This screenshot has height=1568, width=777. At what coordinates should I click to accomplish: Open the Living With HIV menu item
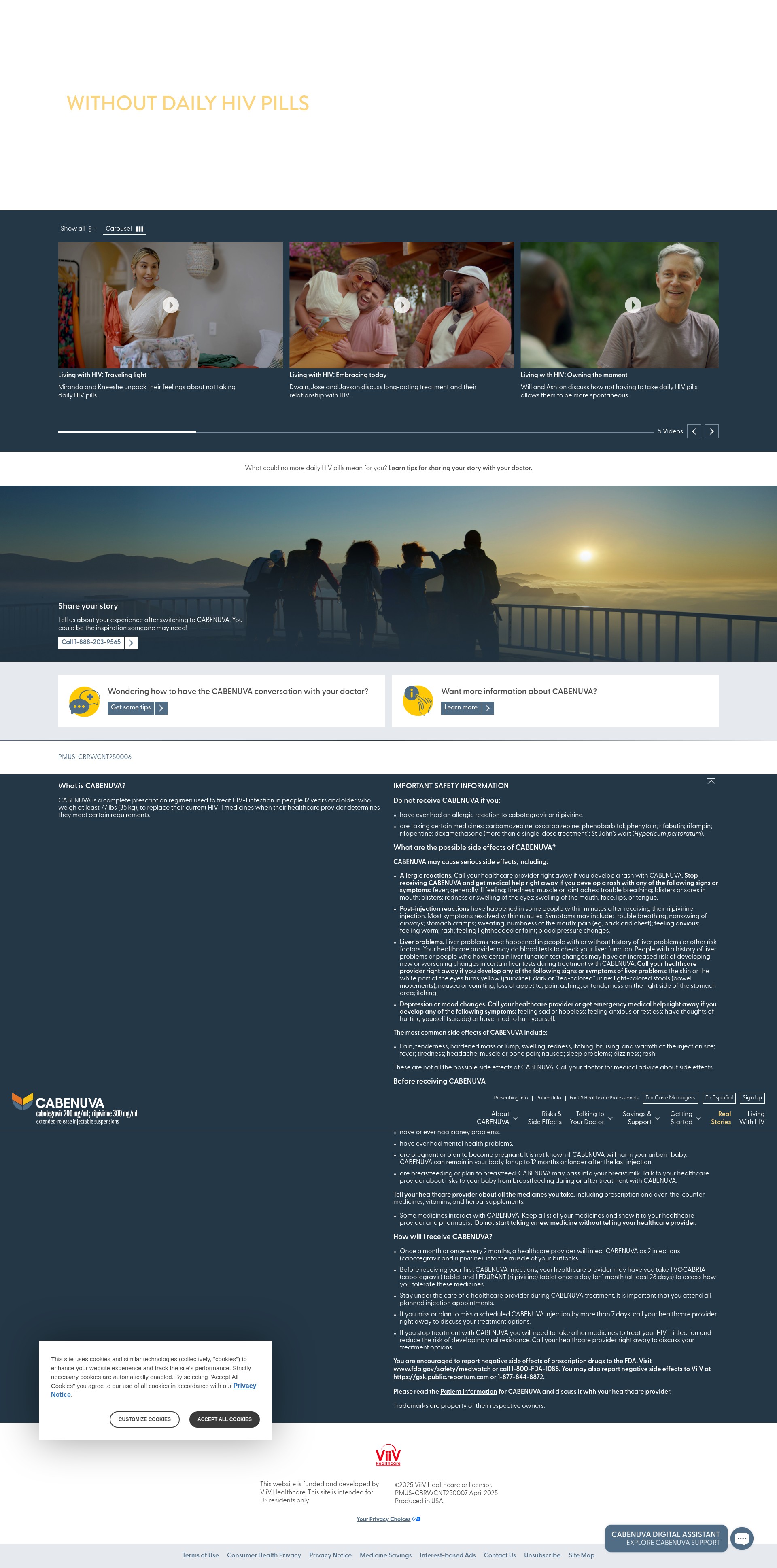(x=752, y=1118)
